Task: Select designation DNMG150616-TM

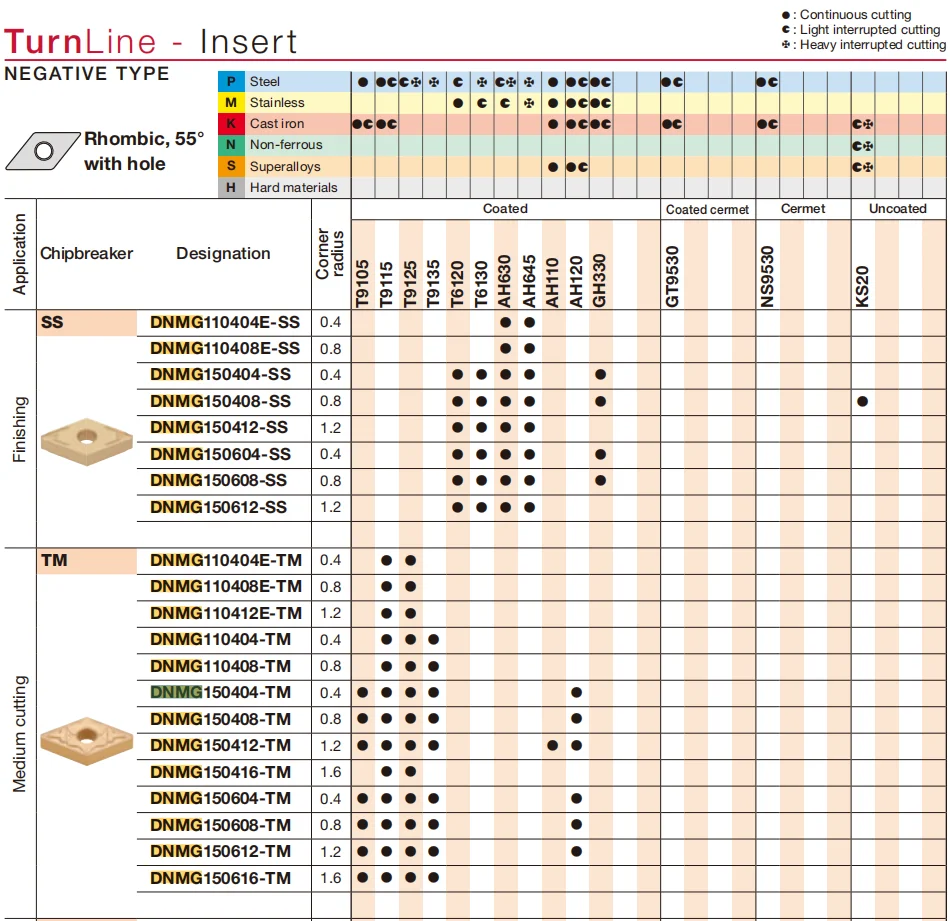Action: pos(221,879)
